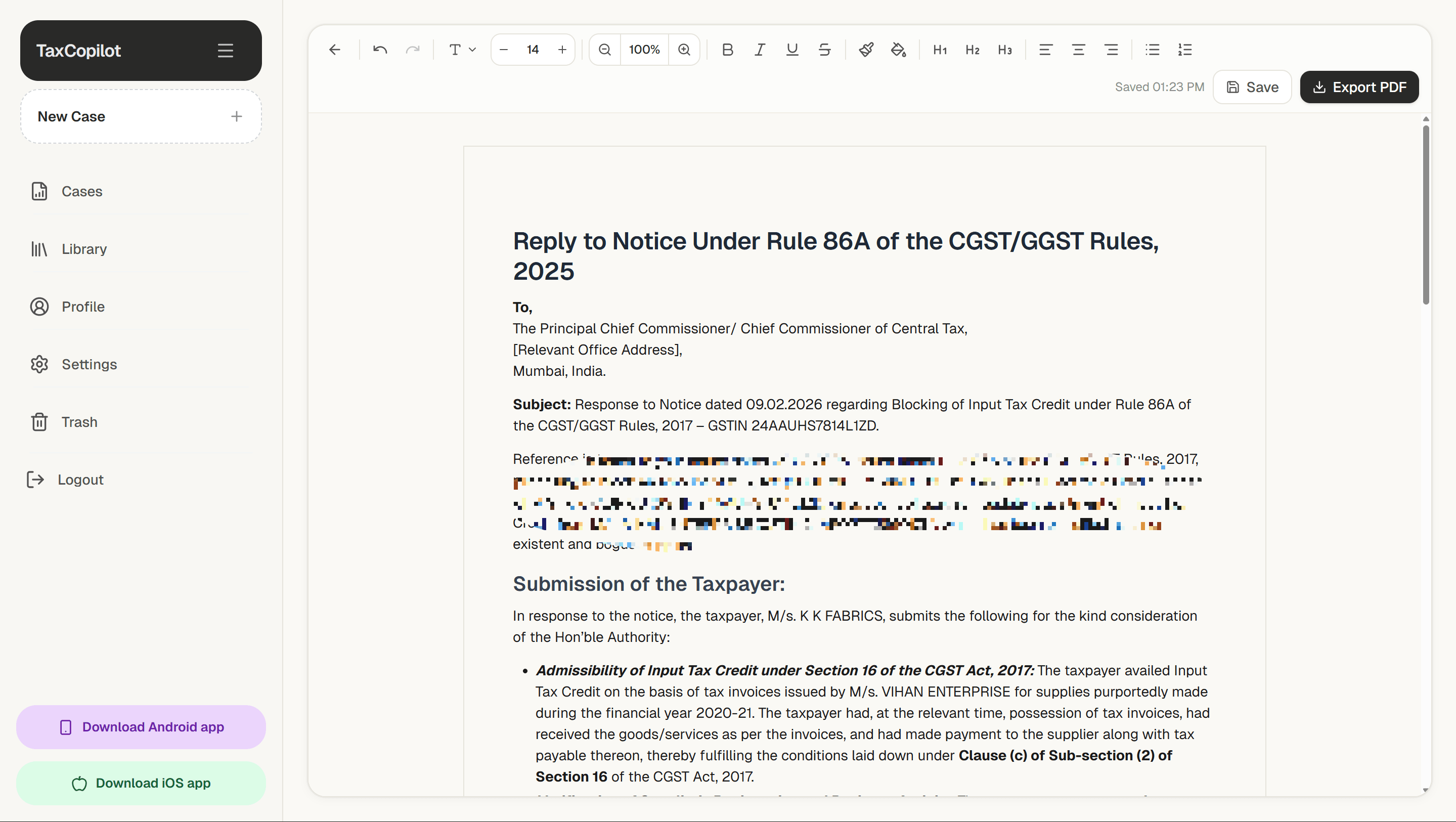
Task: Increase the font size
Action: (x=562, y=50)
